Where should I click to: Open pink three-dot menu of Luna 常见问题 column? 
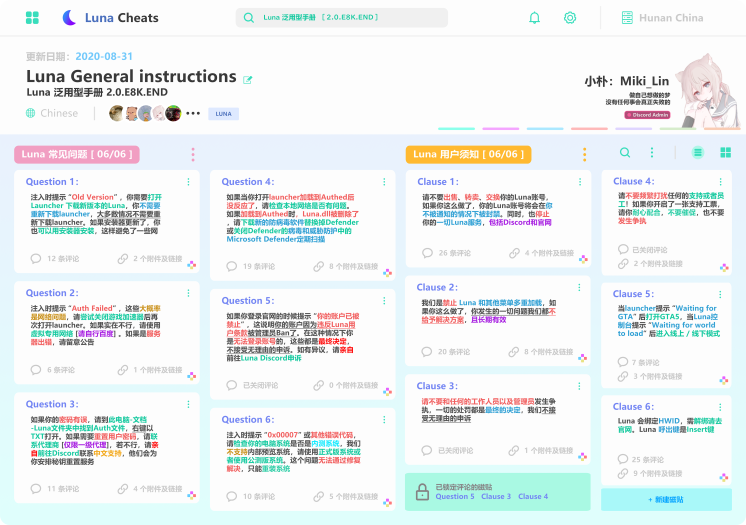(x=193, y=154)
